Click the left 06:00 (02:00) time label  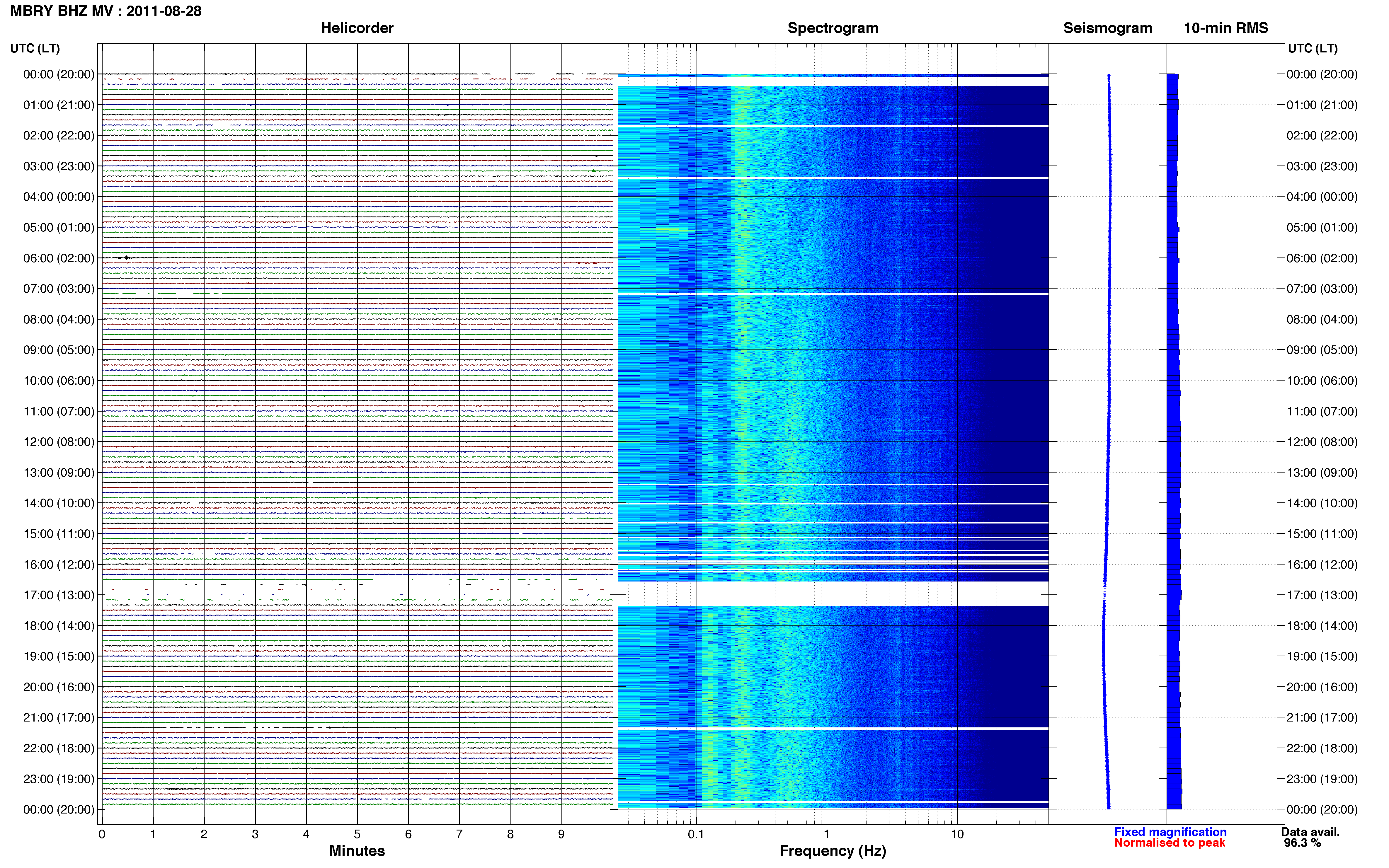point(59,258)
